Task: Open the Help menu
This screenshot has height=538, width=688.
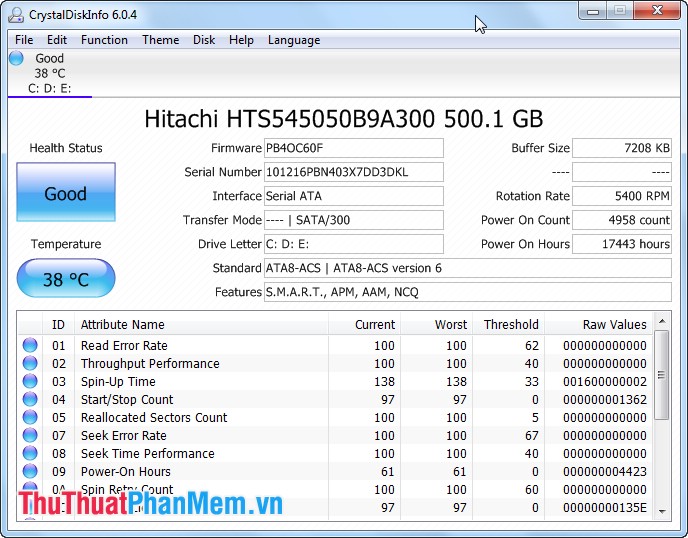Action: [x=241, y=40]
